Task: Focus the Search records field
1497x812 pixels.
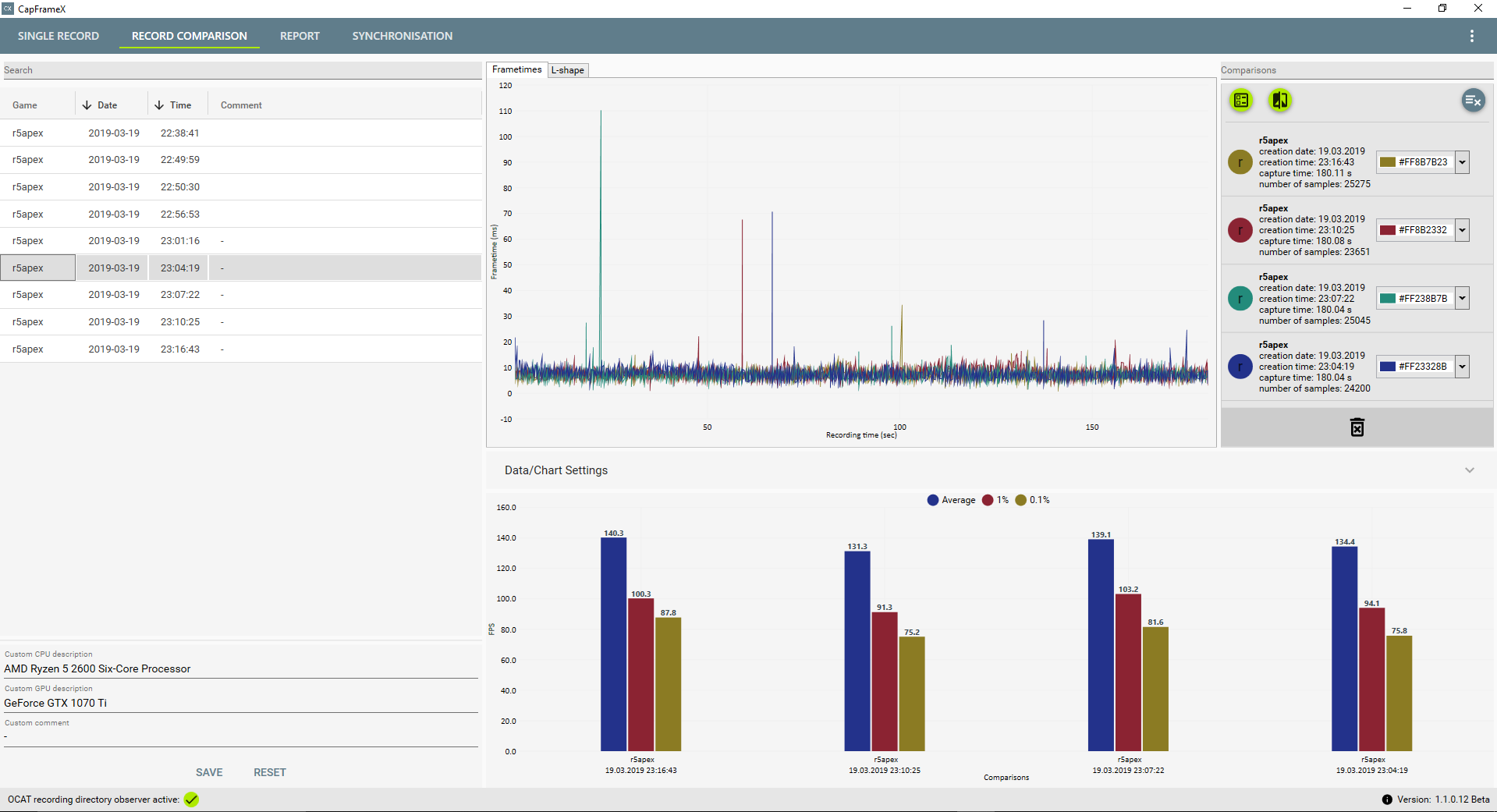Action: tap(241, 70)
